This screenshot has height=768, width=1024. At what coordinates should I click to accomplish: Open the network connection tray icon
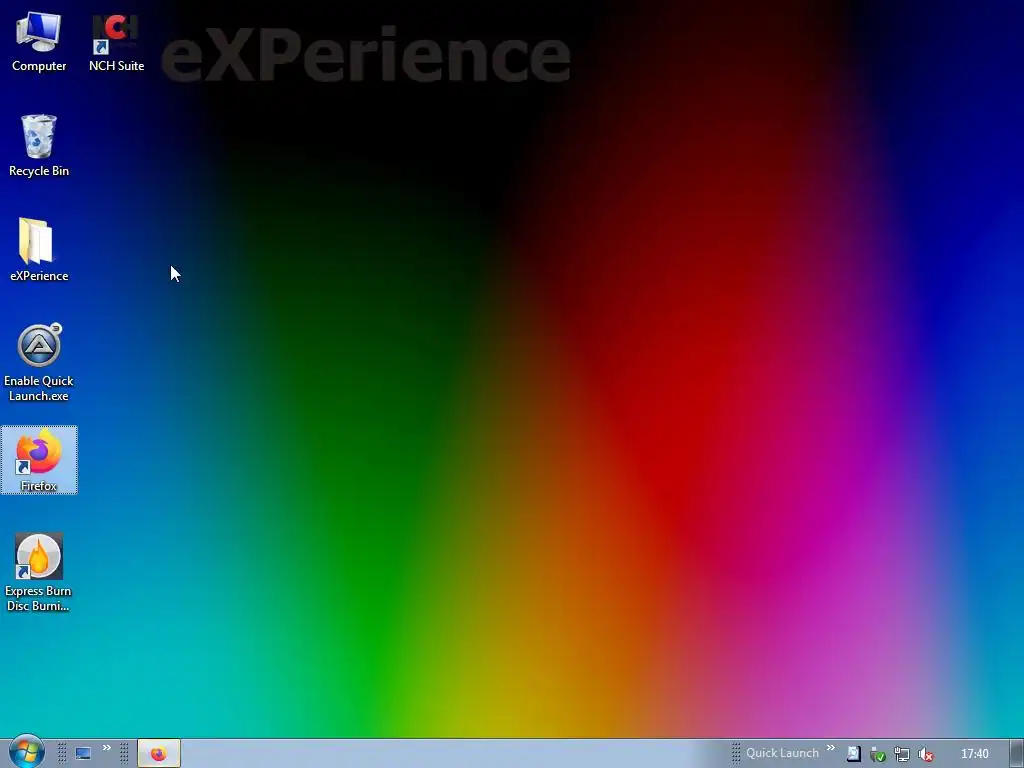902,754
